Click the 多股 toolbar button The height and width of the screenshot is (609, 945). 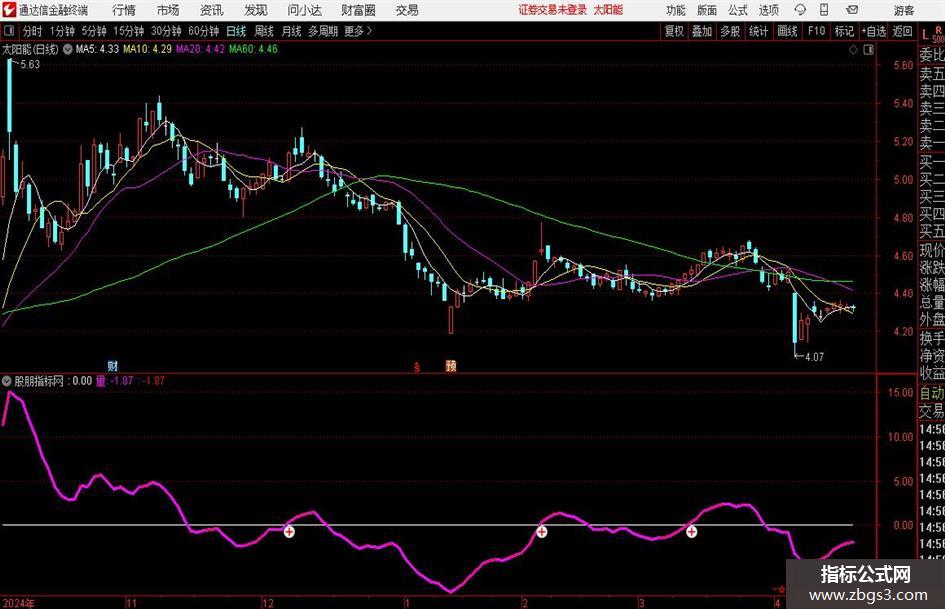(x=730, y=31)
